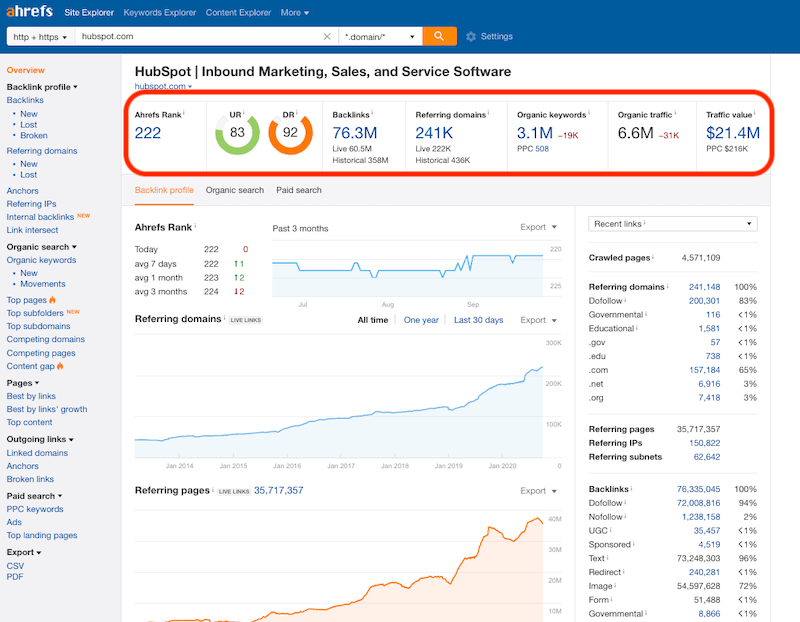Collapse the Organic search sidebar section

41,247
